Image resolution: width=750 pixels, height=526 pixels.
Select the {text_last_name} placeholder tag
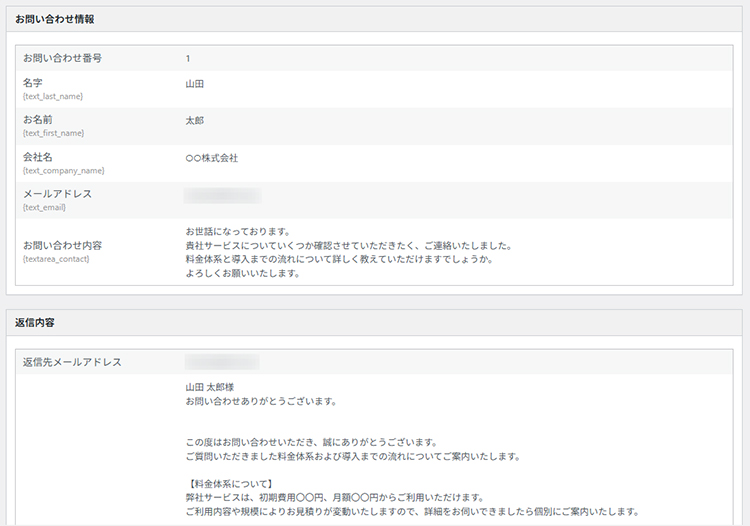coord(52,97)
